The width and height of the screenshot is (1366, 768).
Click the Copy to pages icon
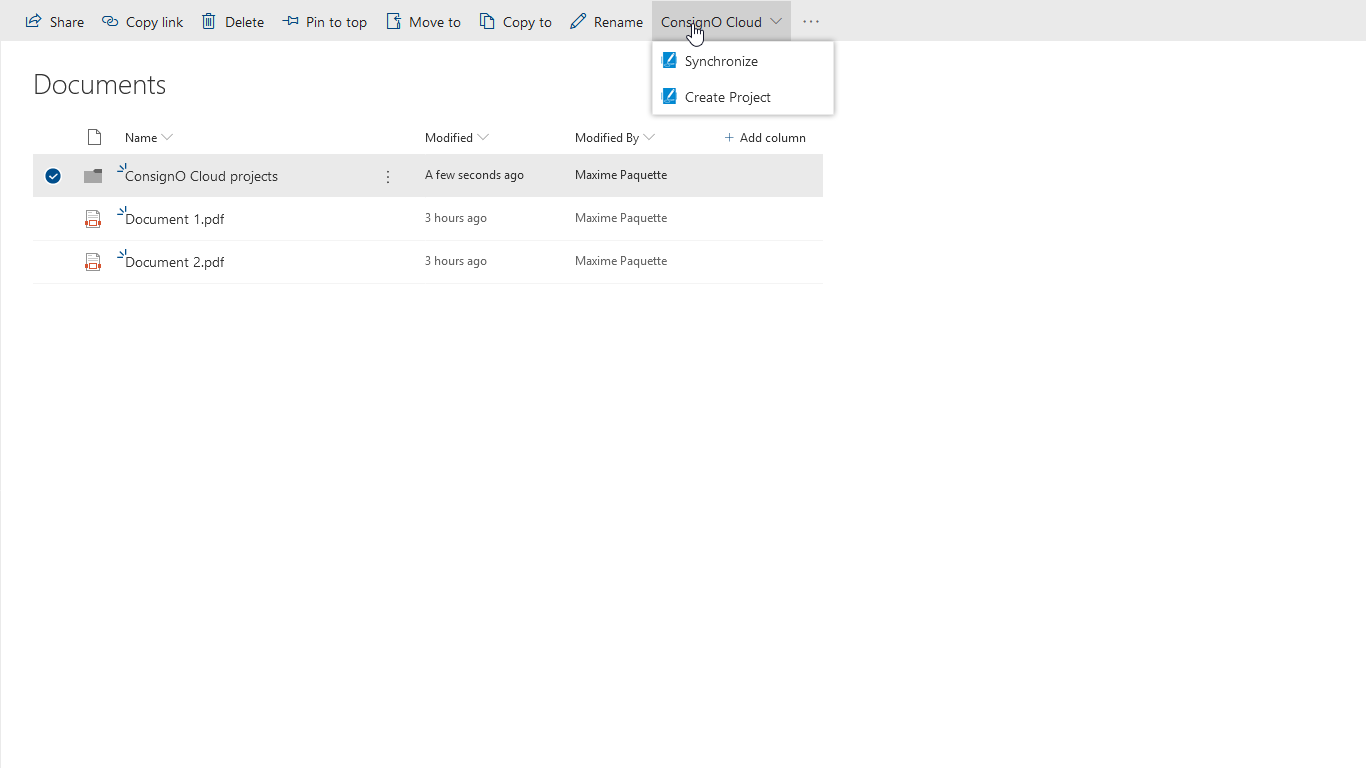(487, 21)
